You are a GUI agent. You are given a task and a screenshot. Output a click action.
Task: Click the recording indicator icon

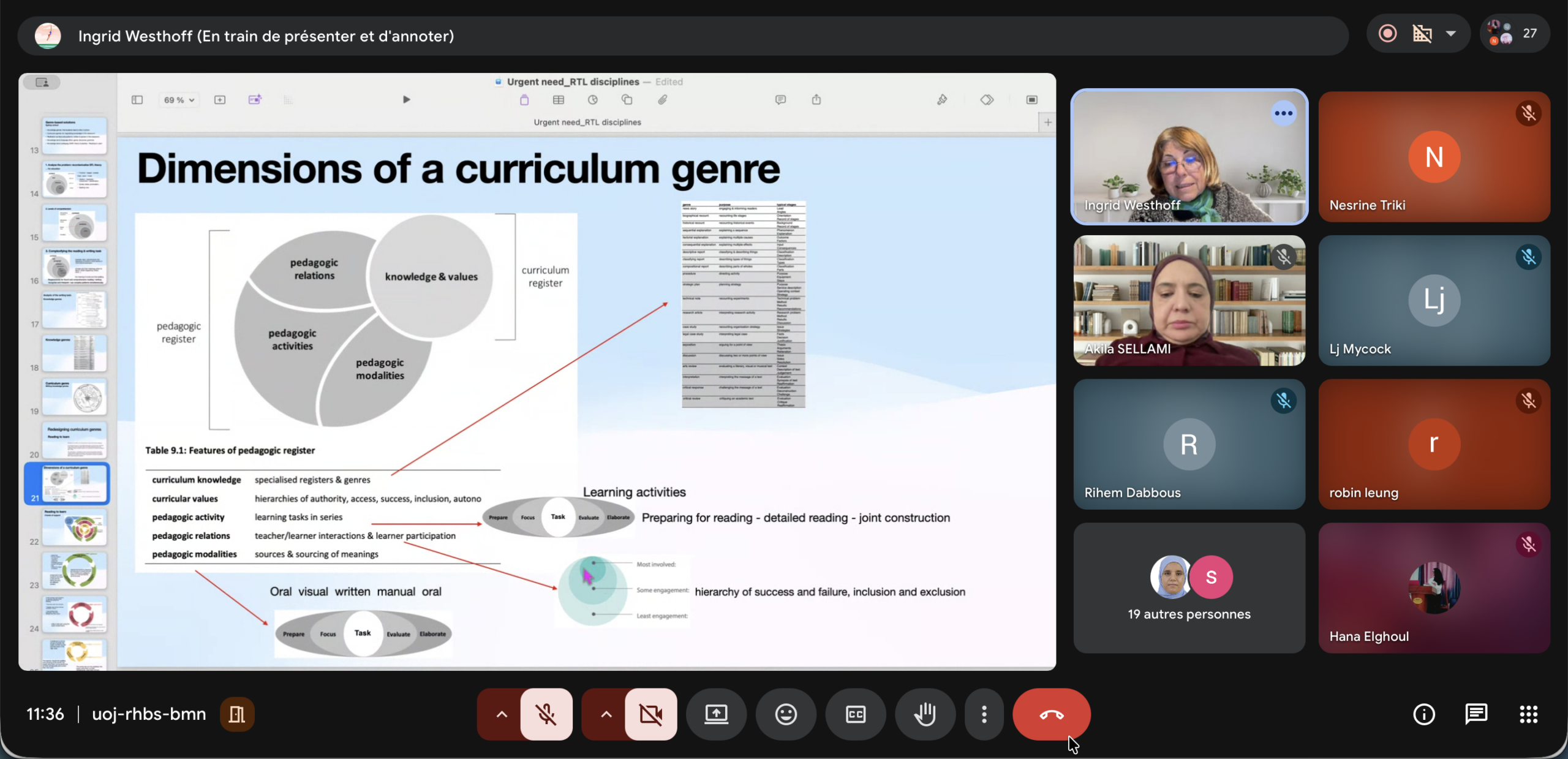1387,34
